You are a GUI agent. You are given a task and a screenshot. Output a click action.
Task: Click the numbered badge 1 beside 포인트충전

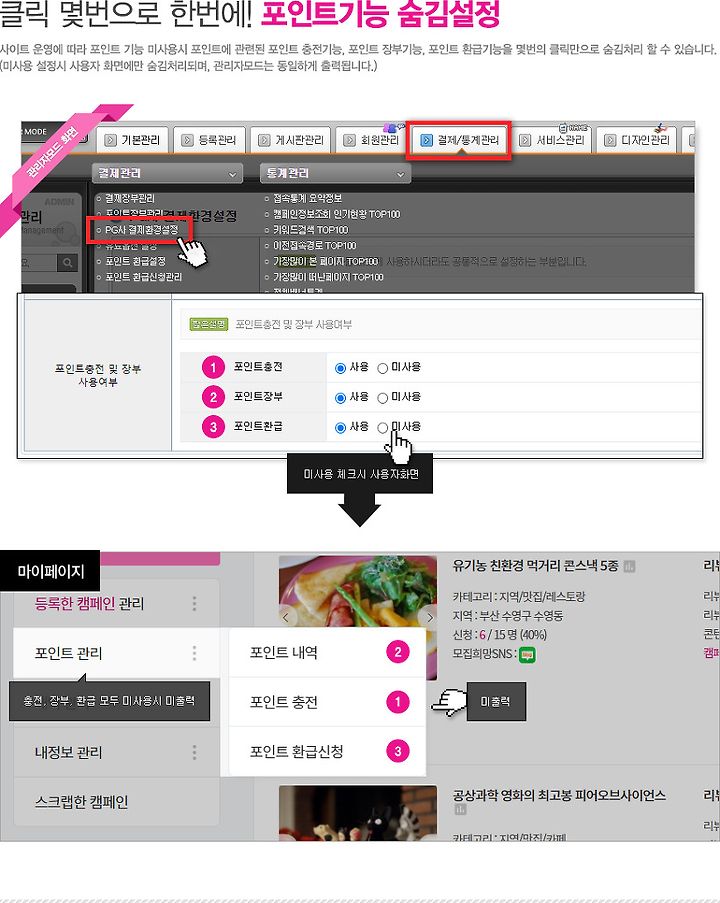tap(213, 367)
